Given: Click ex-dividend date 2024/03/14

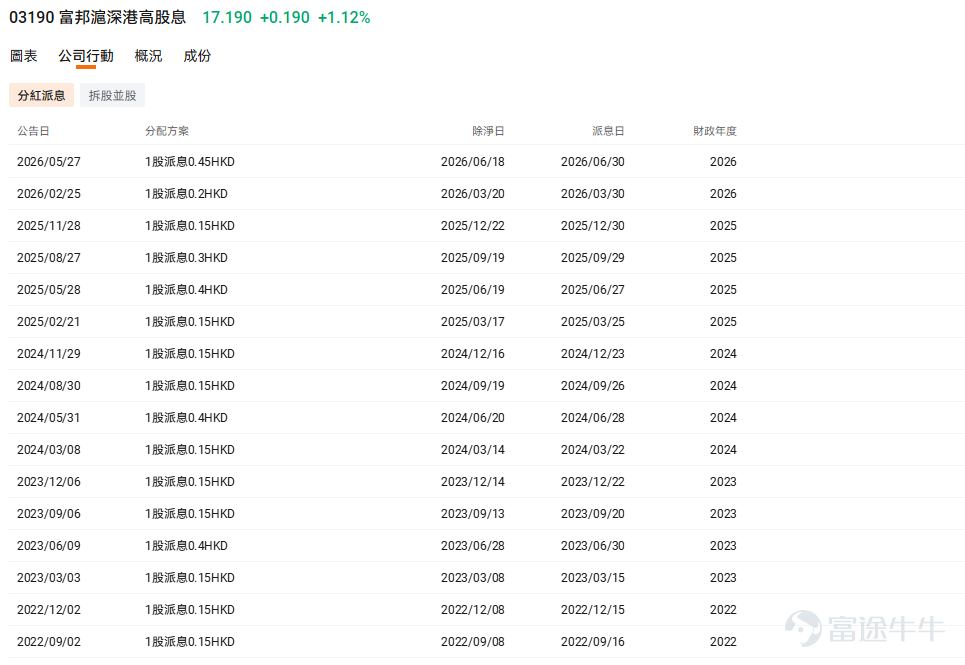Looking at the screenshot, I should point(473,450).
